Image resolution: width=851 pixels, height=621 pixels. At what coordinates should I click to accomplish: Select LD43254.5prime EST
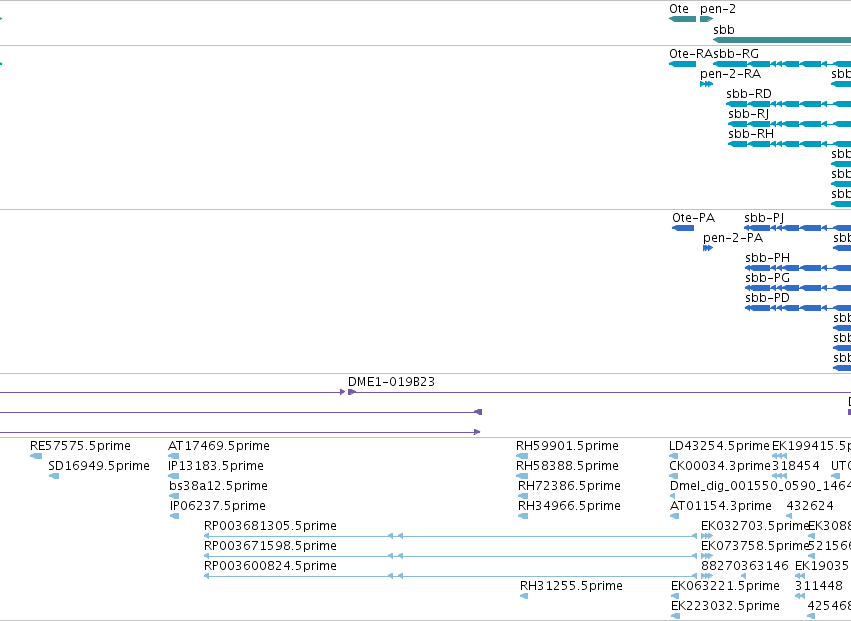coord(674,456)
